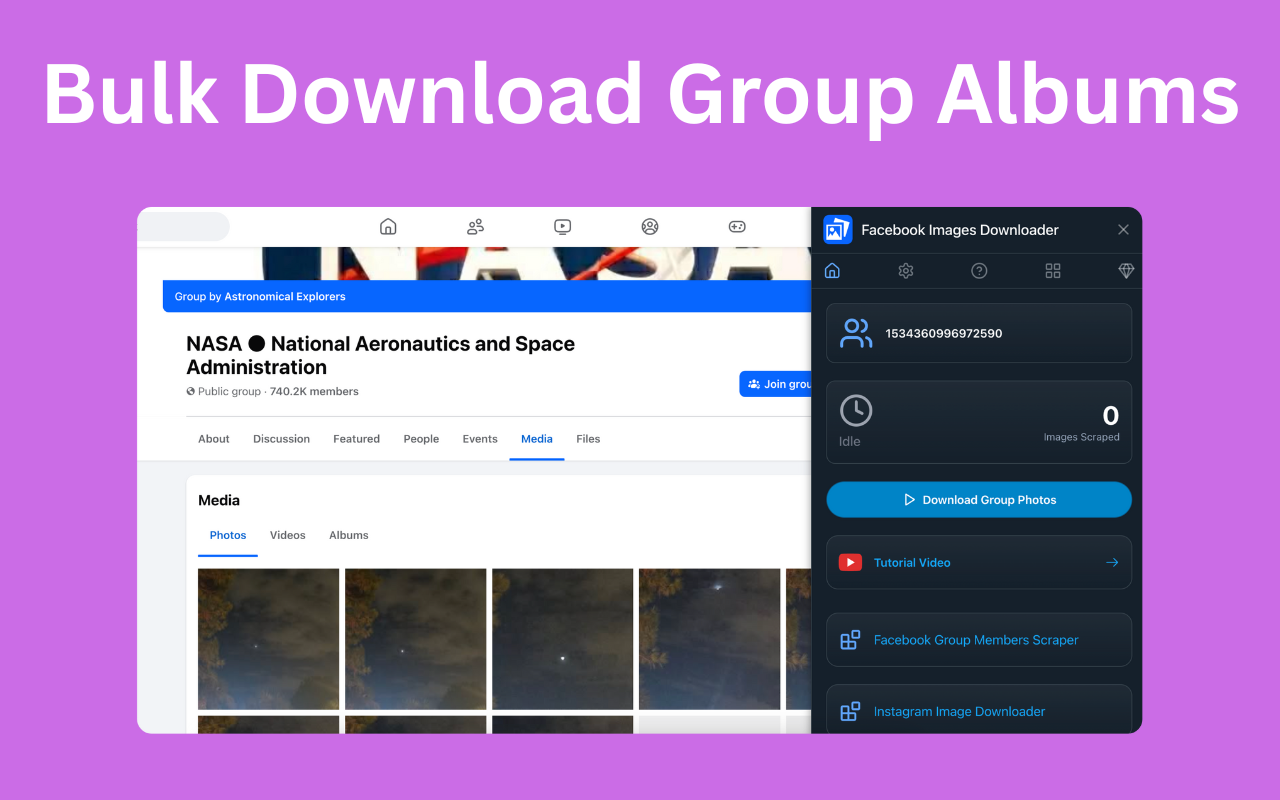Click the Media section heading

[x=219, y=500]
